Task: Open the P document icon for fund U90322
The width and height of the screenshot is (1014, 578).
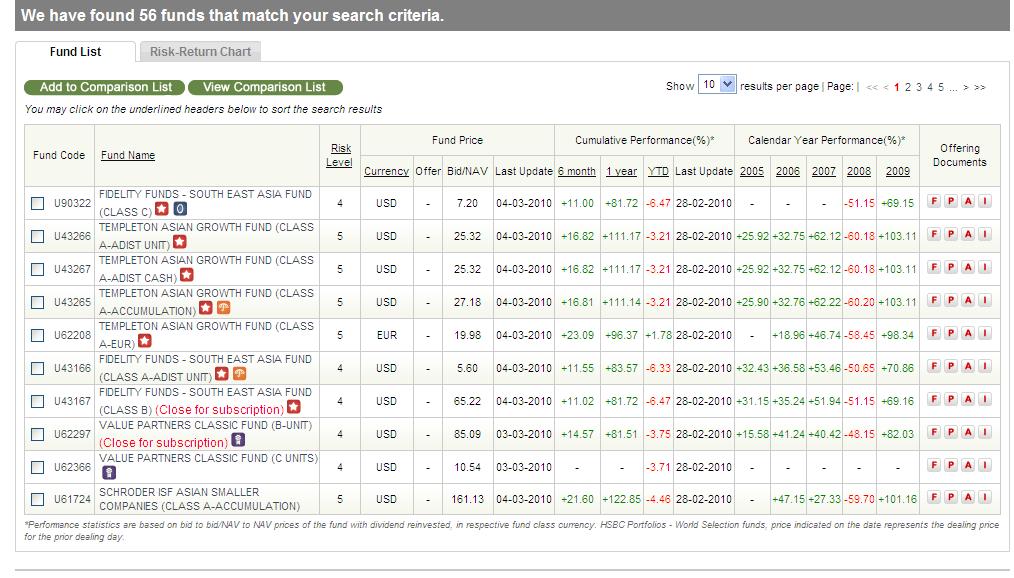Action: pos(951,201)
